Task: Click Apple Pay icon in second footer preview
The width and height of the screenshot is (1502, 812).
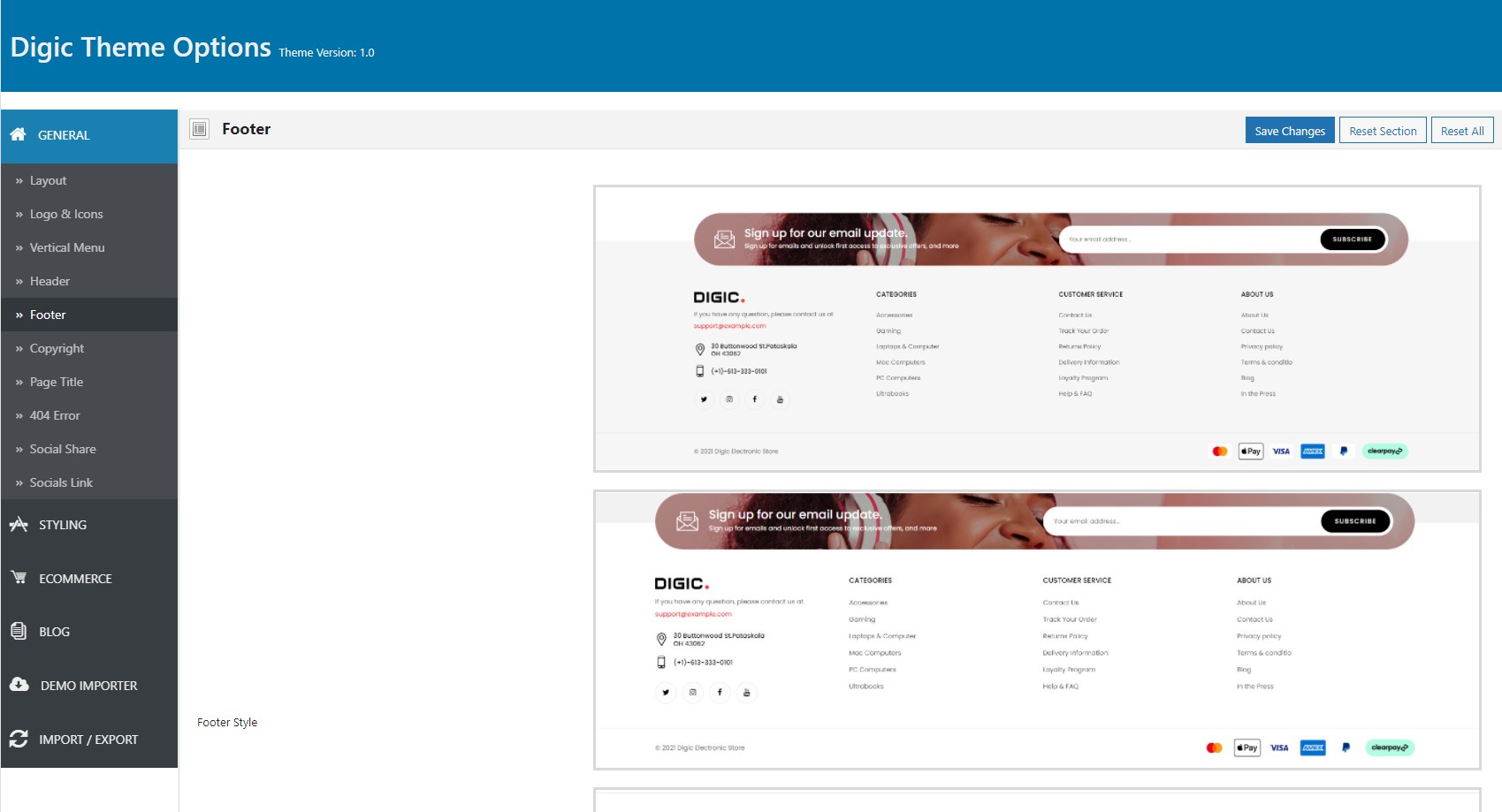Action: pyautogui.click(x=1247, y=747)
